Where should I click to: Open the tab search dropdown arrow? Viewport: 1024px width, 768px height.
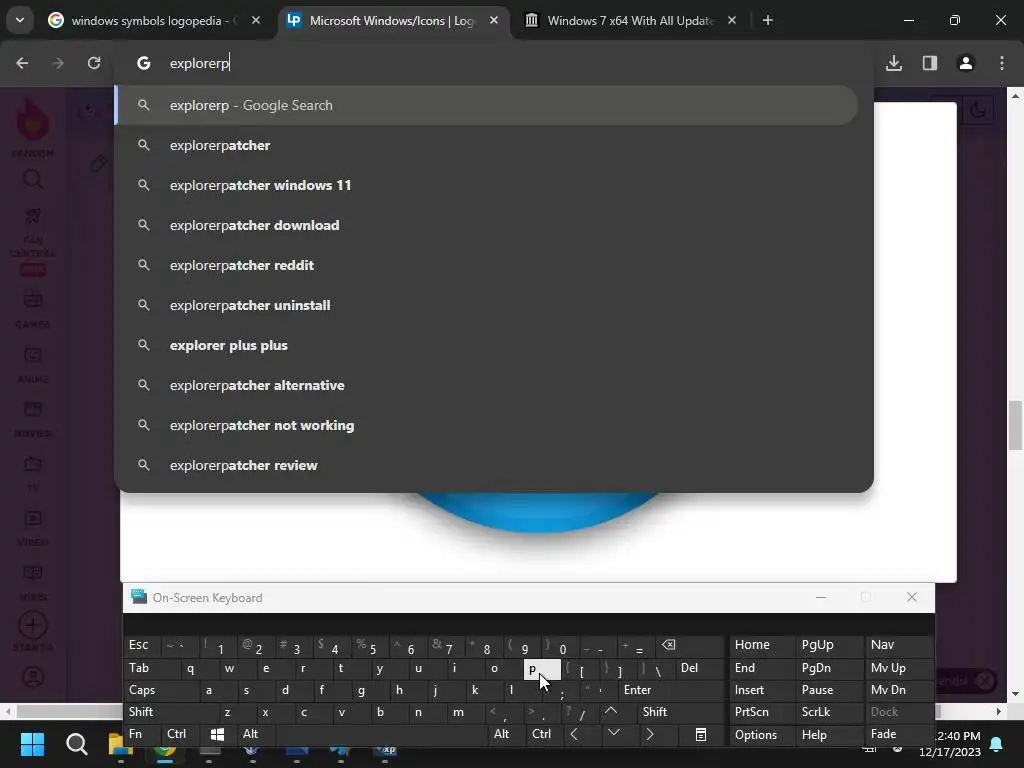[20, 20]
